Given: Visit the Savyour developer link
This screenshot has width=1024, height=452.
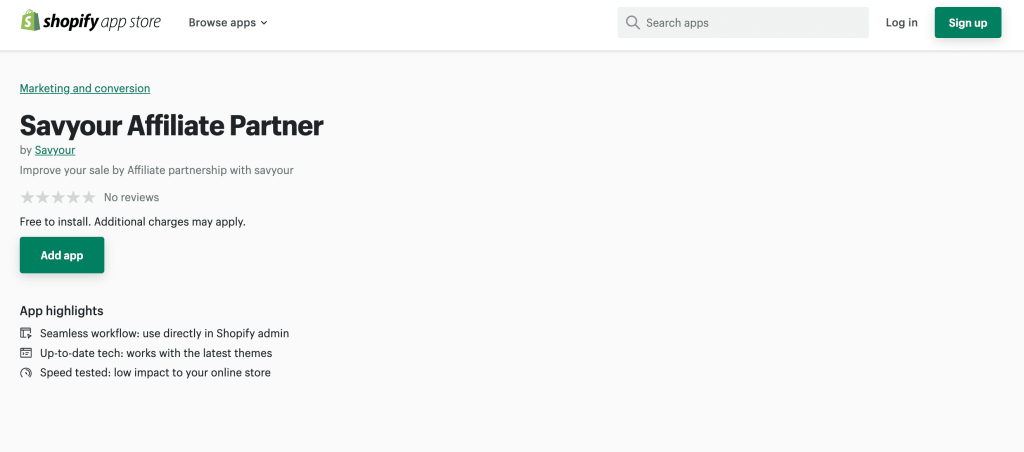Looking at the screenshot, I should coord(55,150).
